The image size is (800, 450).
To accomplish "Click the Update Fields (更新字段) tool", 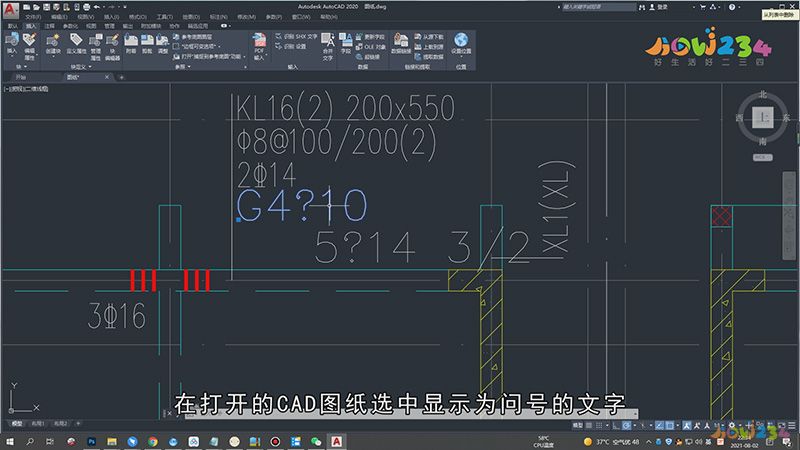I will 370,37.
